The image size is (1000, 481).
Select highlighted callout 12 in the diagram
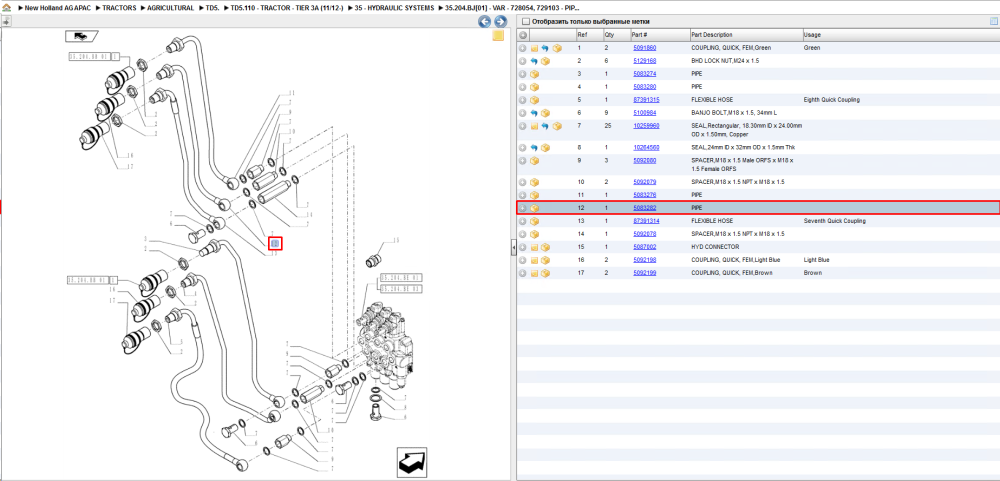coord(275,243)
